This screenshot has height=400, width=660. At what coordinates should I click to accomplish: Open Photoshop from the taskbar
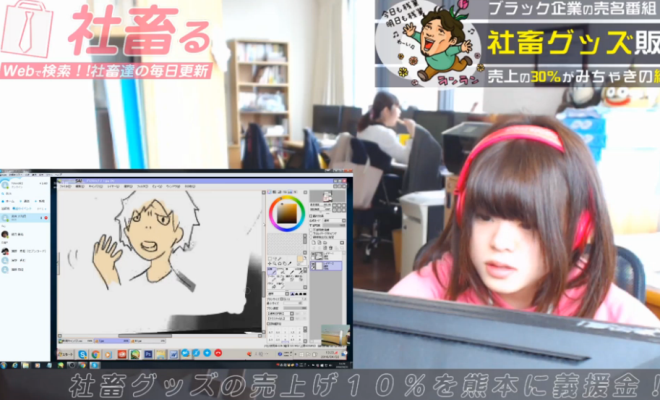coord(147,354)
